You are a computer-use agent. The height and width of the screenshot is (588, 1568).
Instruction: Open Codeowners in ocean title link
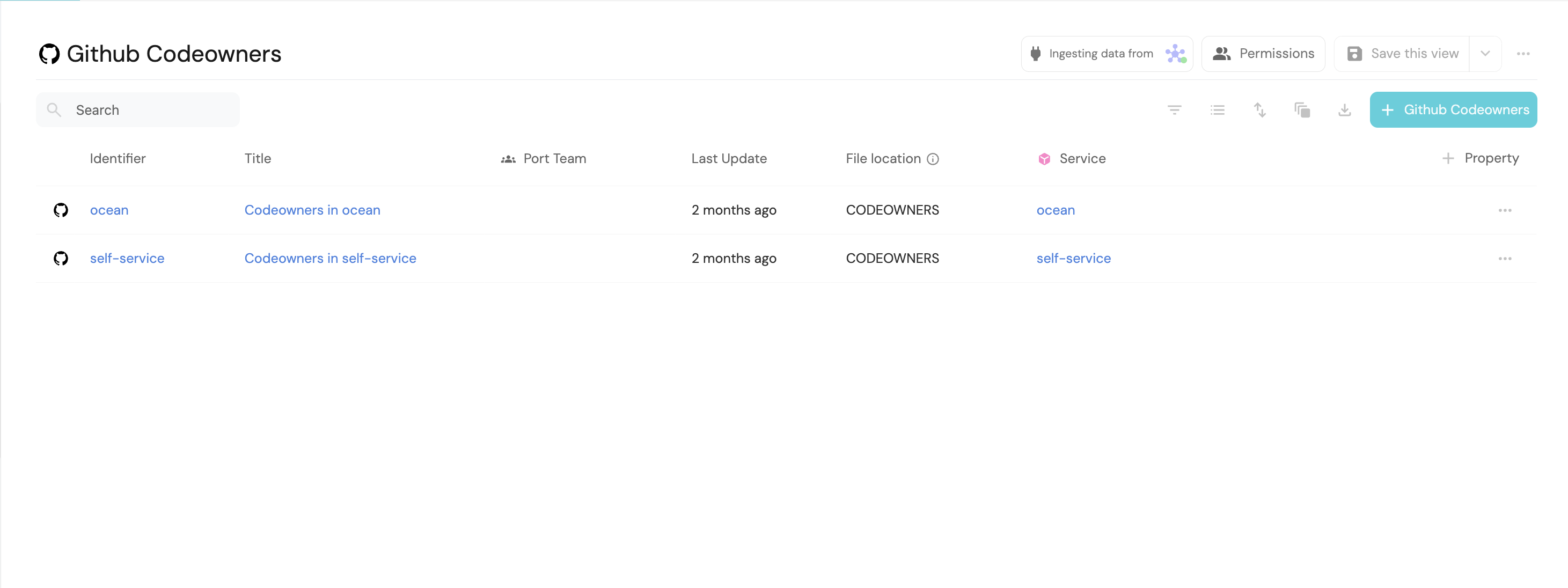click(x=312, y=210)
